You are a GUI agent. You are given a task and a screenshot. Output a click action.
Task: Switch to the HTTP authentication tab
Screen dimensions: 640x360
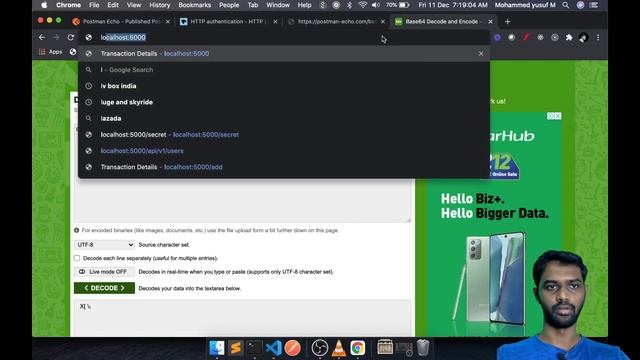(229, 22)
